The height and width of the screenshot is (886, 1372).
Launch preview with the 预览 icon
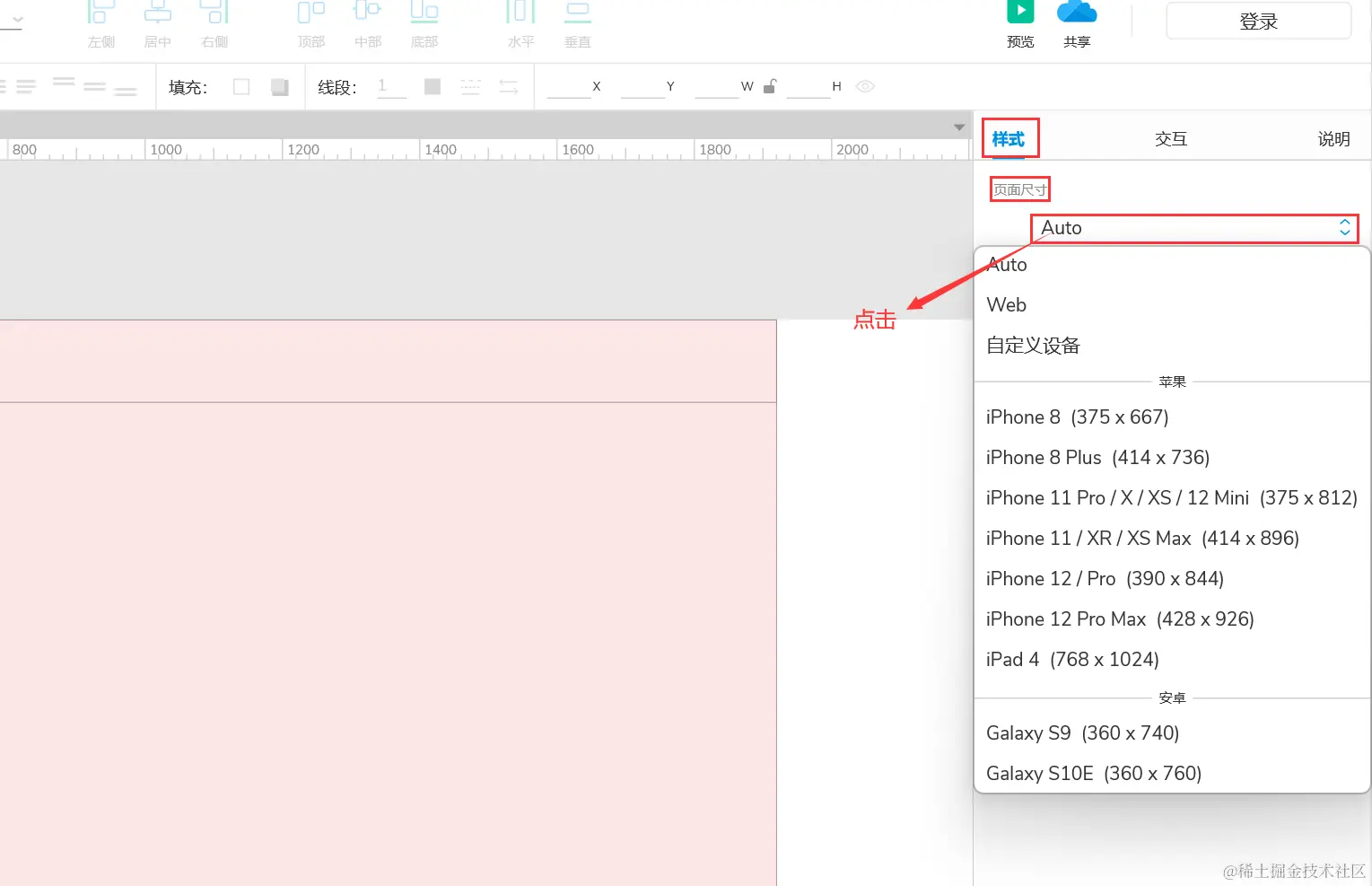[1020, 12]
